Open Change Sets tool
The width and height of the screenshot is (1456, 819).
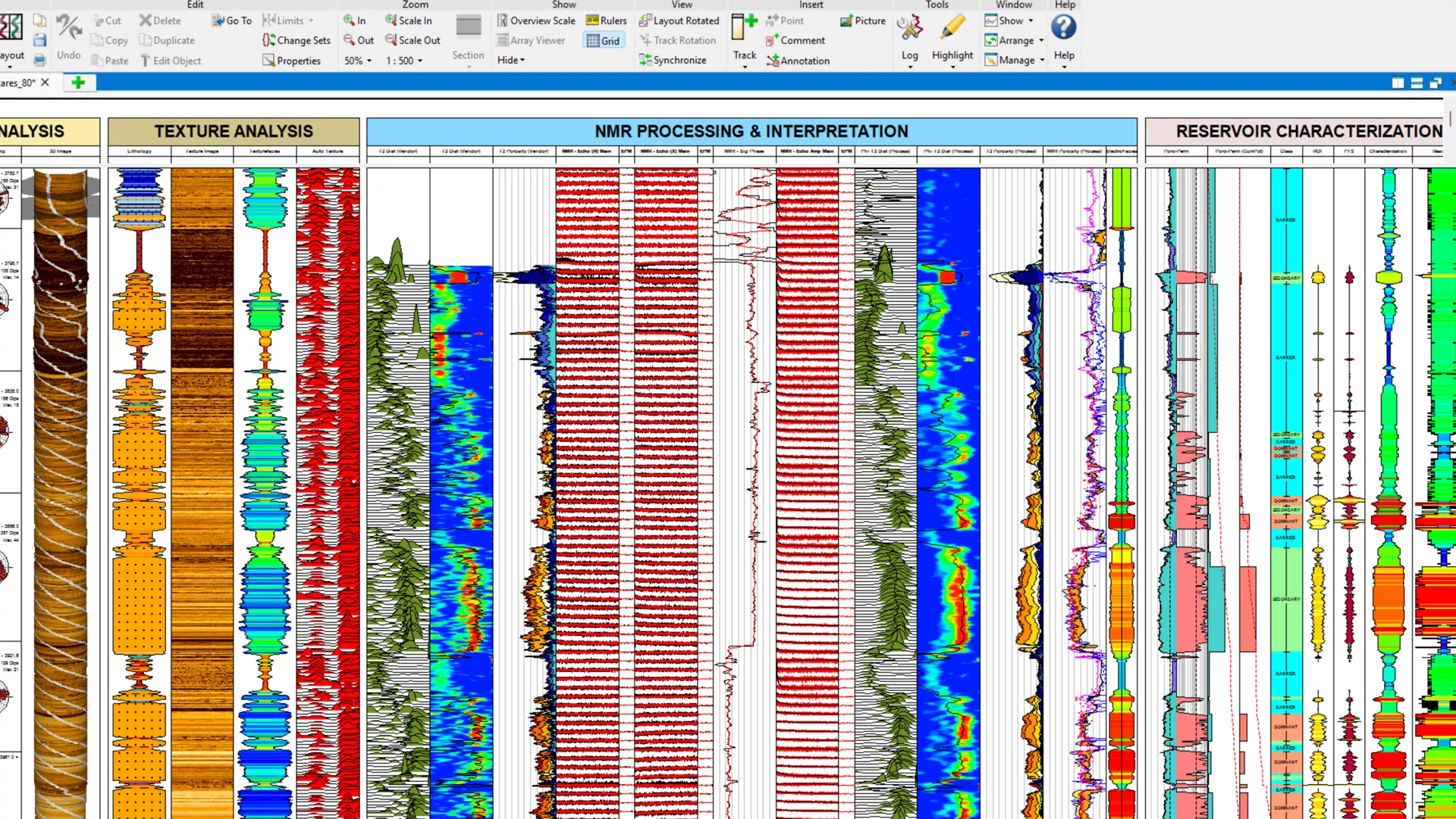click(x=297, y=40)
